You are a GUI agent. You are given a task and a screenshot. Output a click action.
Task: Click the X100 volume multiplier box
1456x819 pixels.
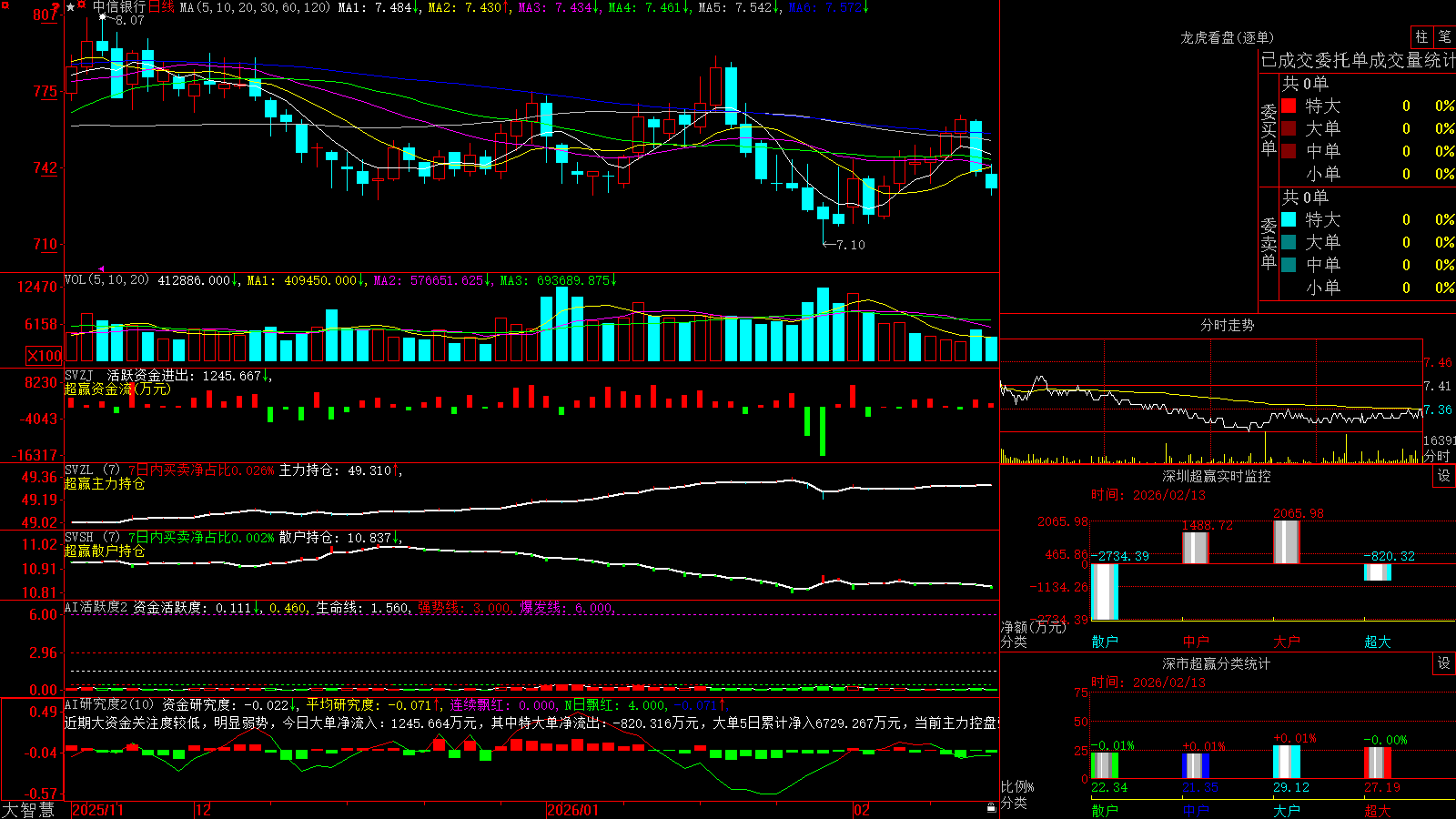click(44, 356)
